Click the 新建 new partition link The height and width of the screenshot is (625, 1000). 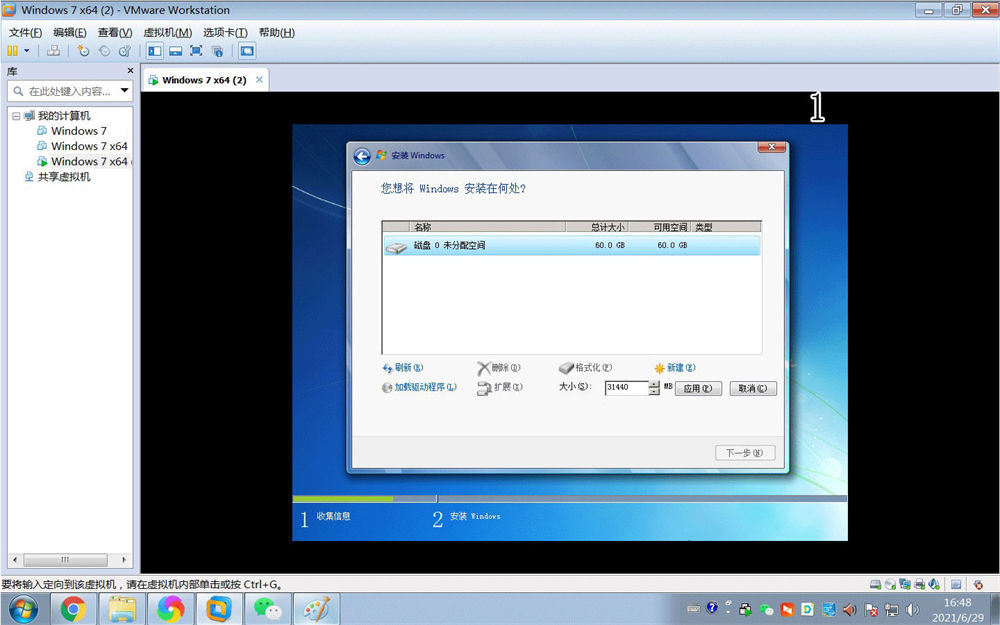point(675,368)
